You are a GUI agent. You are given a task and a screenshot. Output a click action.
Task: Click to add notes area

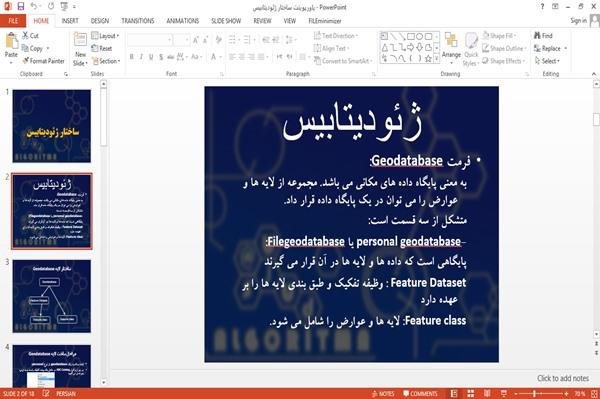pos(563,378)
